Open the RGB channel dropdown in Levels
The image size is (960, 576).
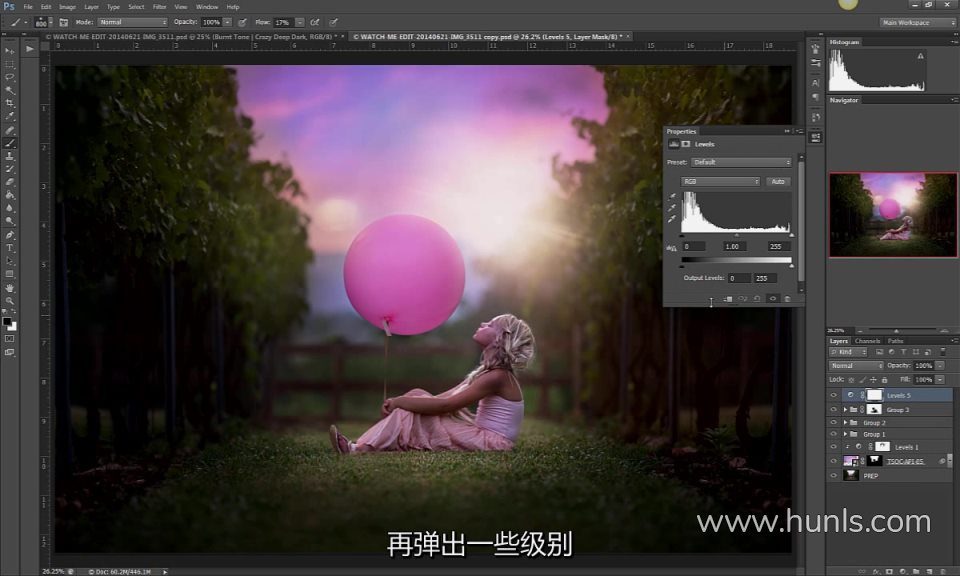click(x=720, y=182)
